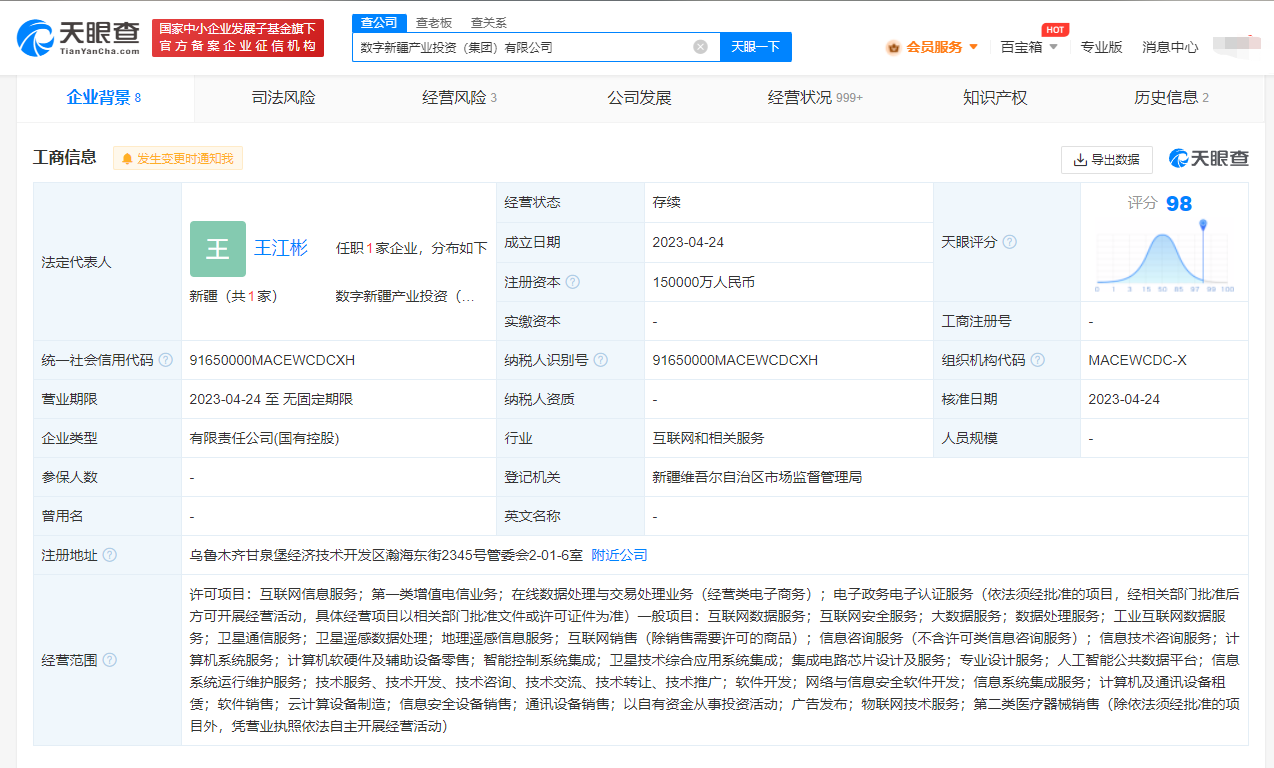
Task: Click the 天眼一下 search button
Action: 755,47
